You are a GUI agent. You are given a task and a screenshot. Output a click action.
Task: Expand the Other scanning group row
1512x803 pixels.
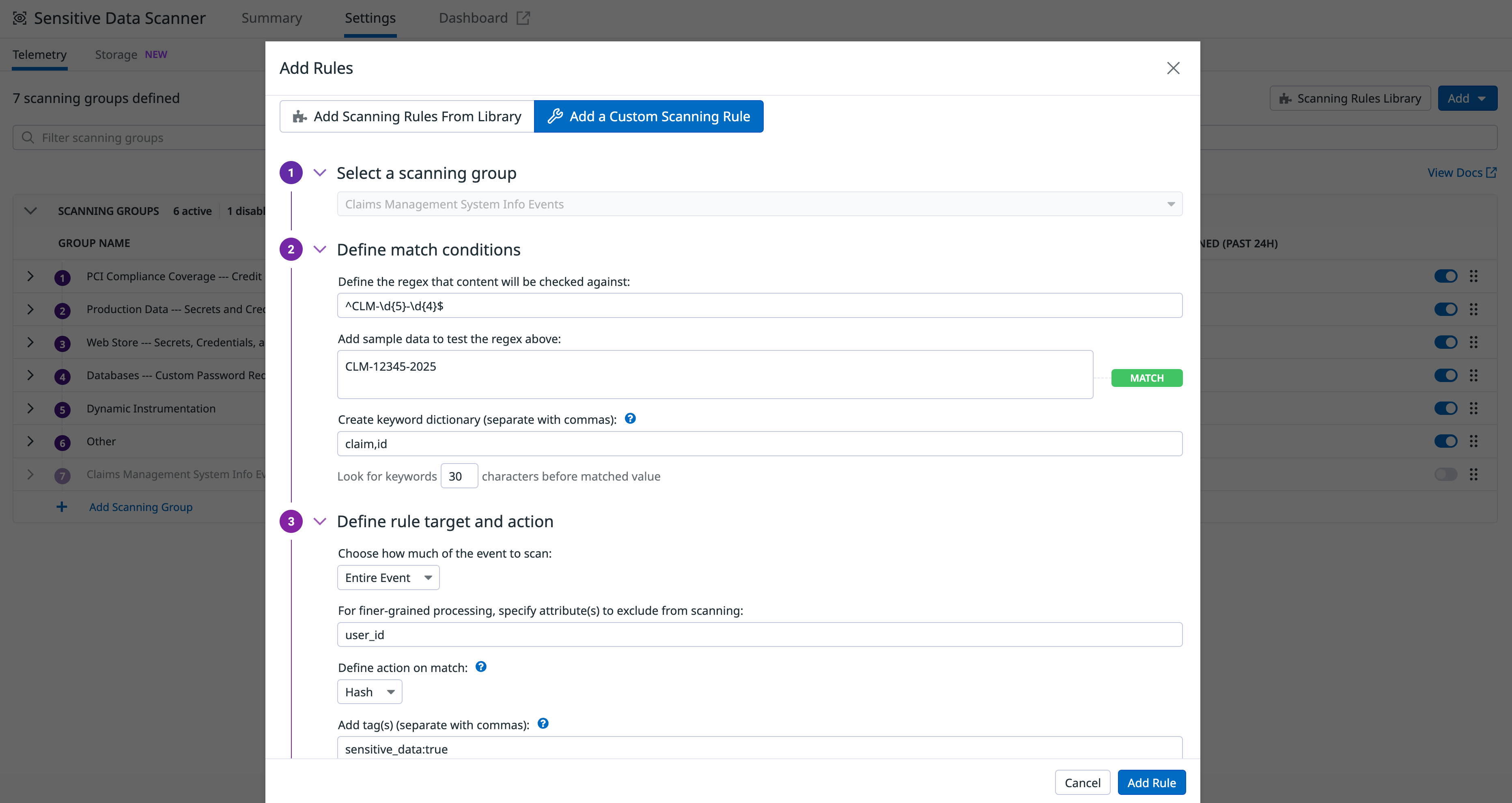pos(31,442)
